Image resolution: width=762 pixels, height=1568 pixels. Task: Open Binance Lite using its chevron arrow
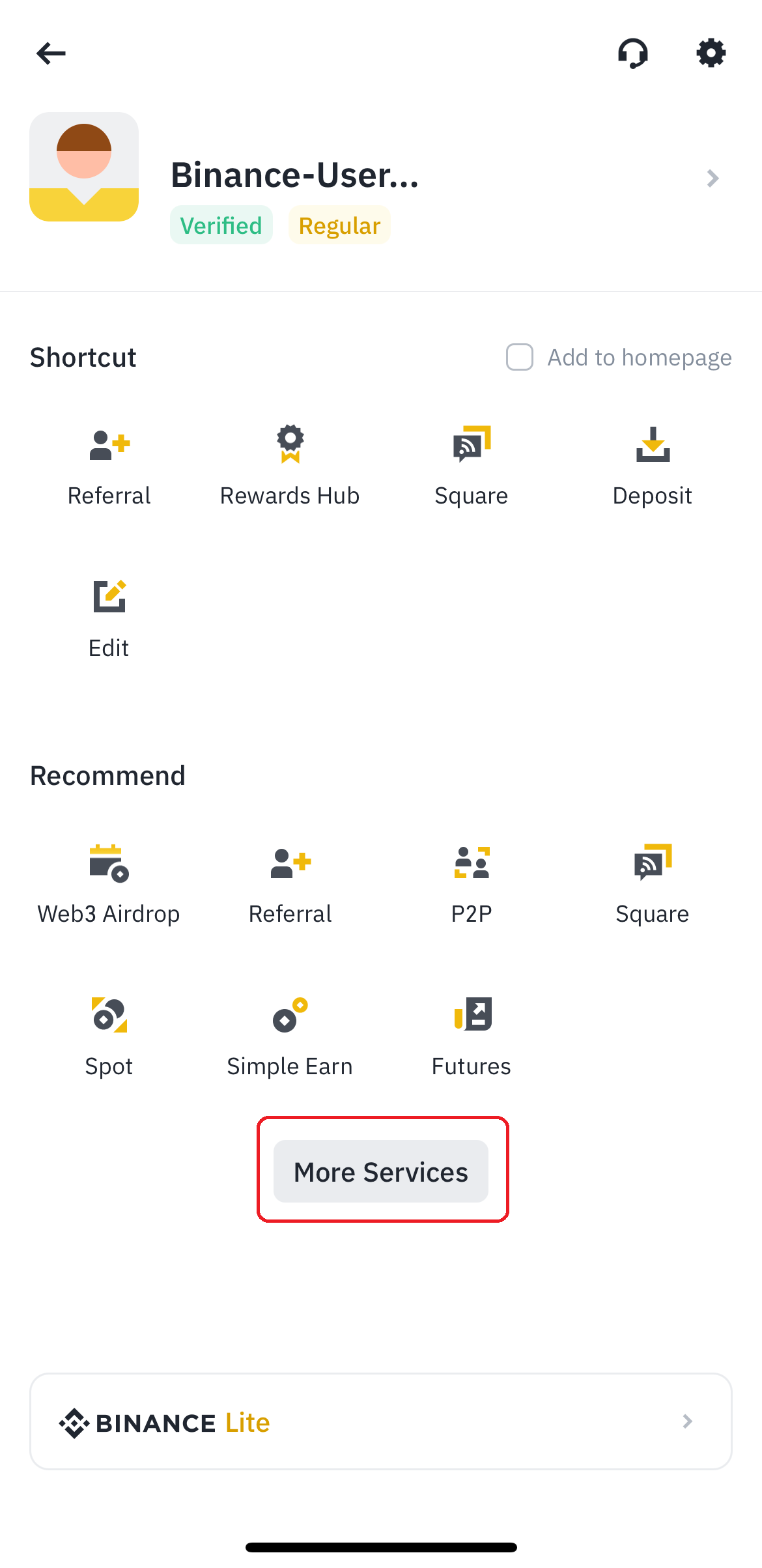(687, 1421)
